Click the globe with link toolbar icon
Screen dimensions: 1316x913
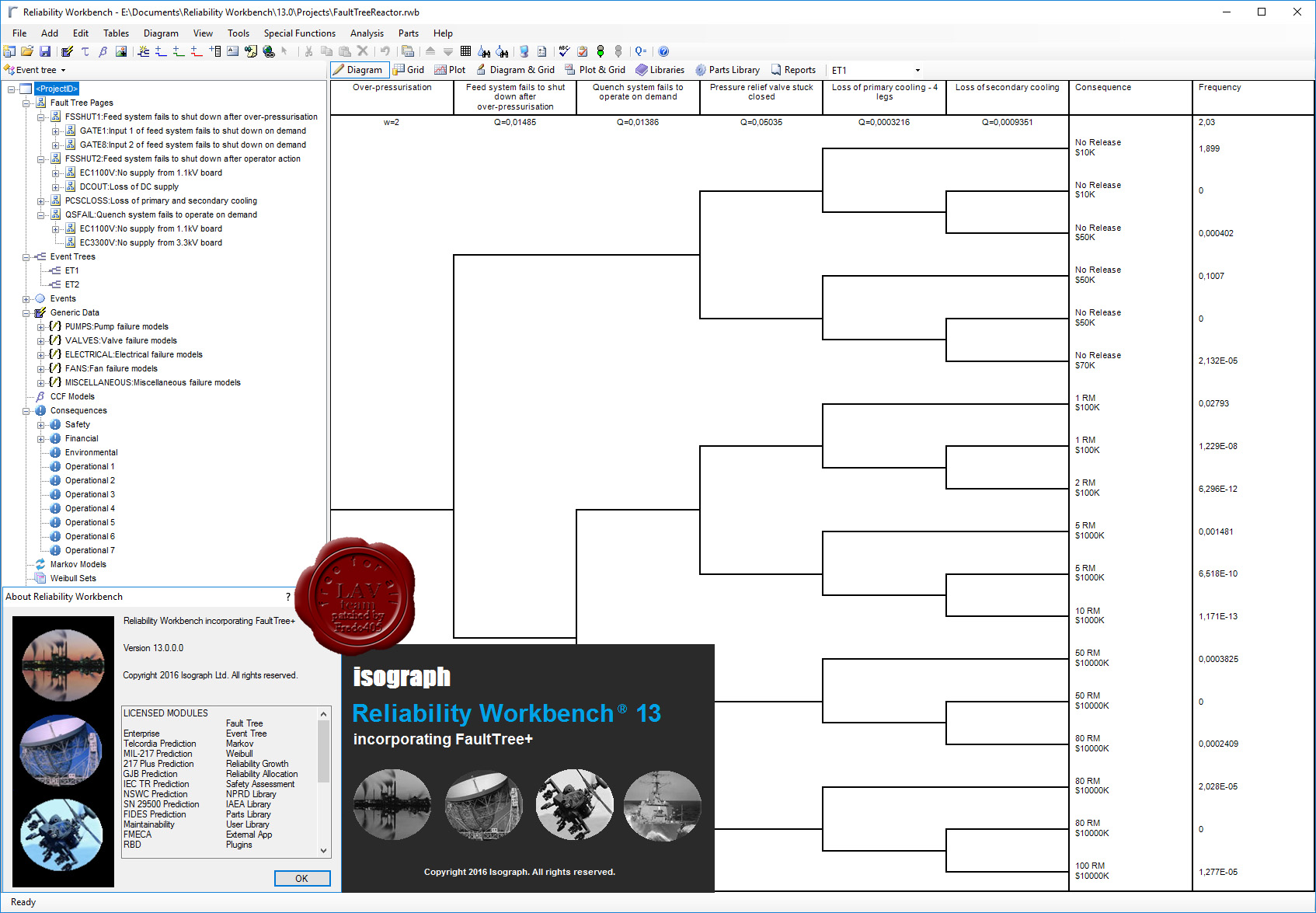[269, 51]
